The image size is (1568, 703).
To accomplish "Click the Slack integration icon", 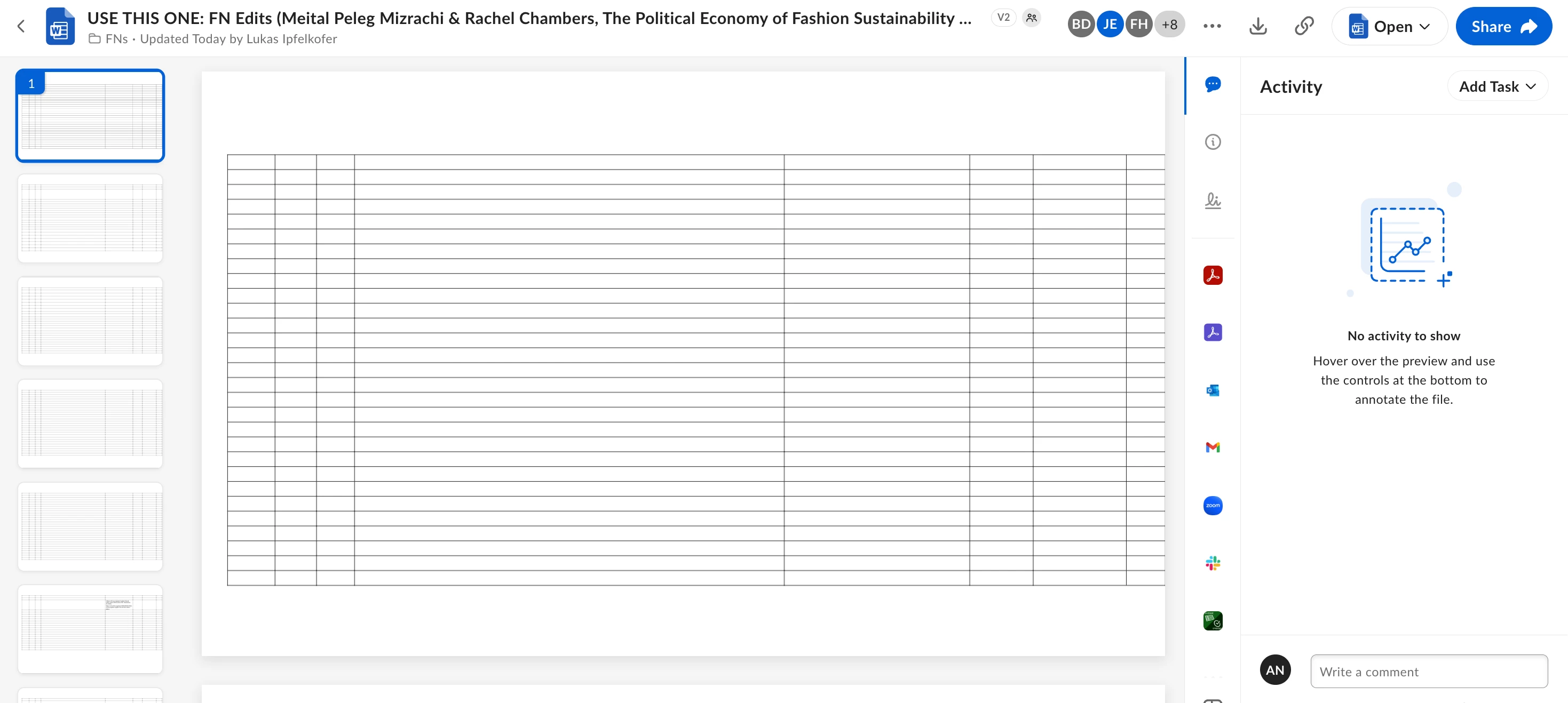I will [1213, 563].
